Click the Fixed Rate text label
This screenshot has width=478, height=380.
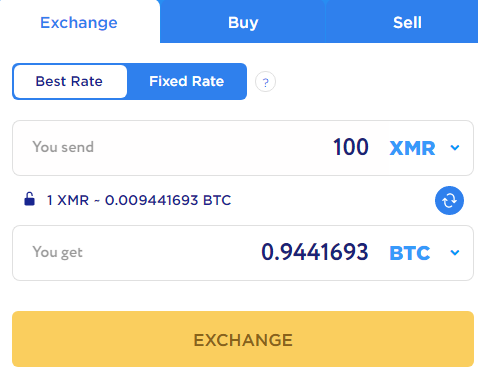tap(187, 81)
